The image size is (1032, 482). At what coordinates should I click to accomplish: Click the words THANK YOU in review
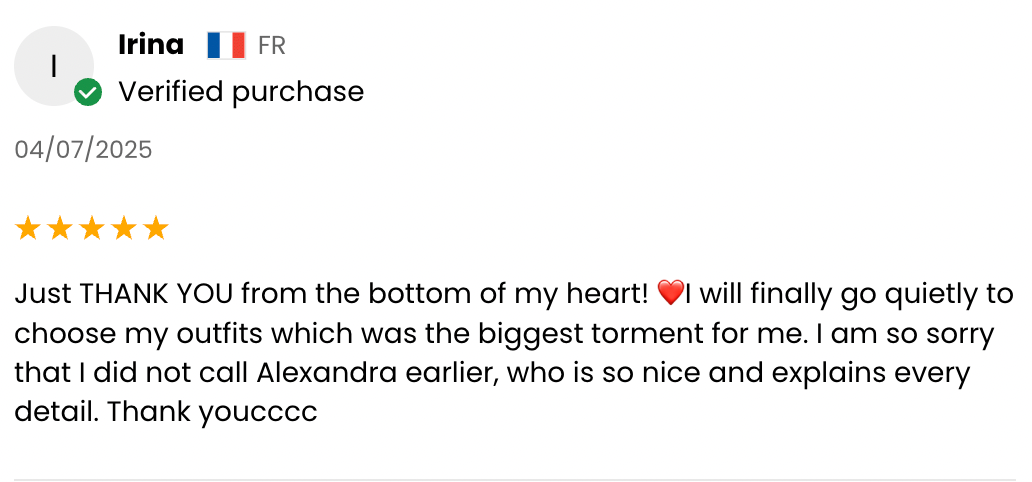(157, 294)
